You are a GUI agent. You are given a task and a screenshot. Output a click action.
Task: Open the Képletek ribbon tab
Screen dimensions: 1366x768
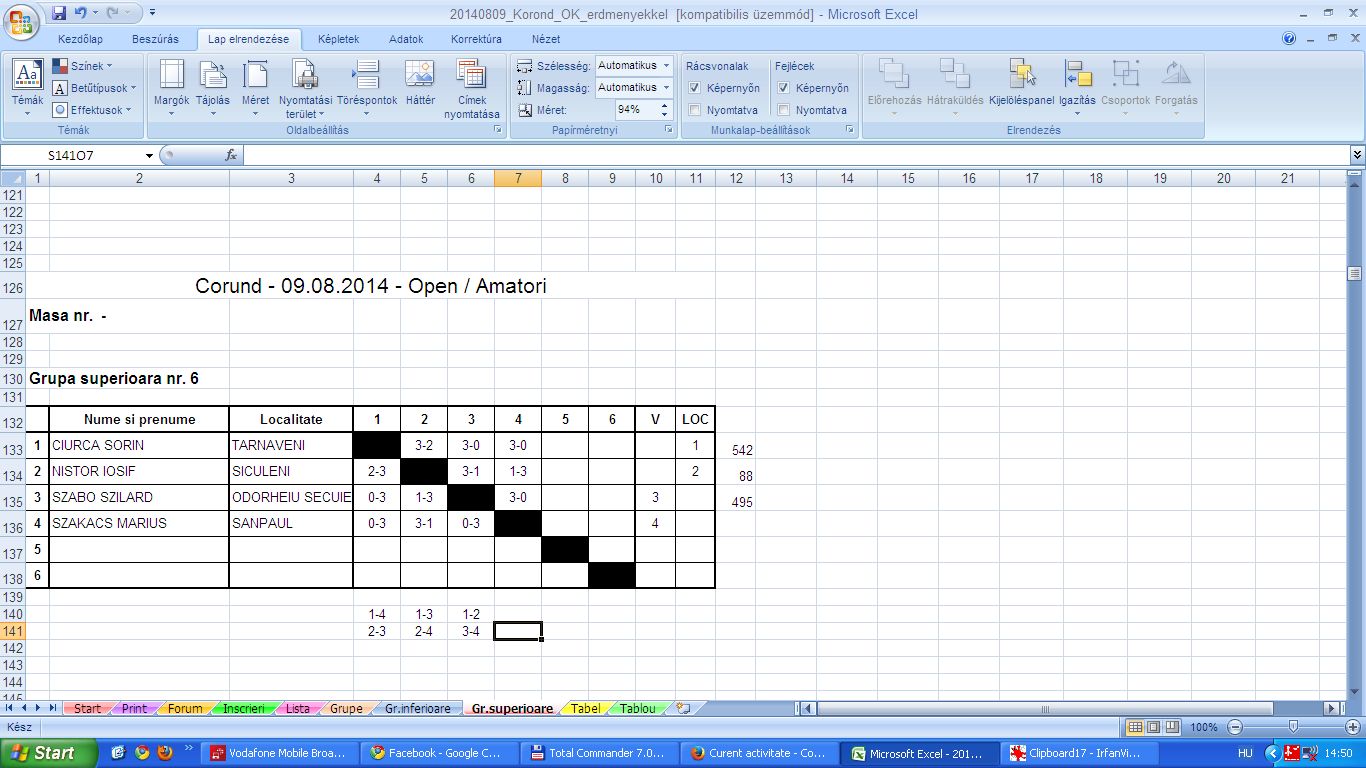[338, 39]
